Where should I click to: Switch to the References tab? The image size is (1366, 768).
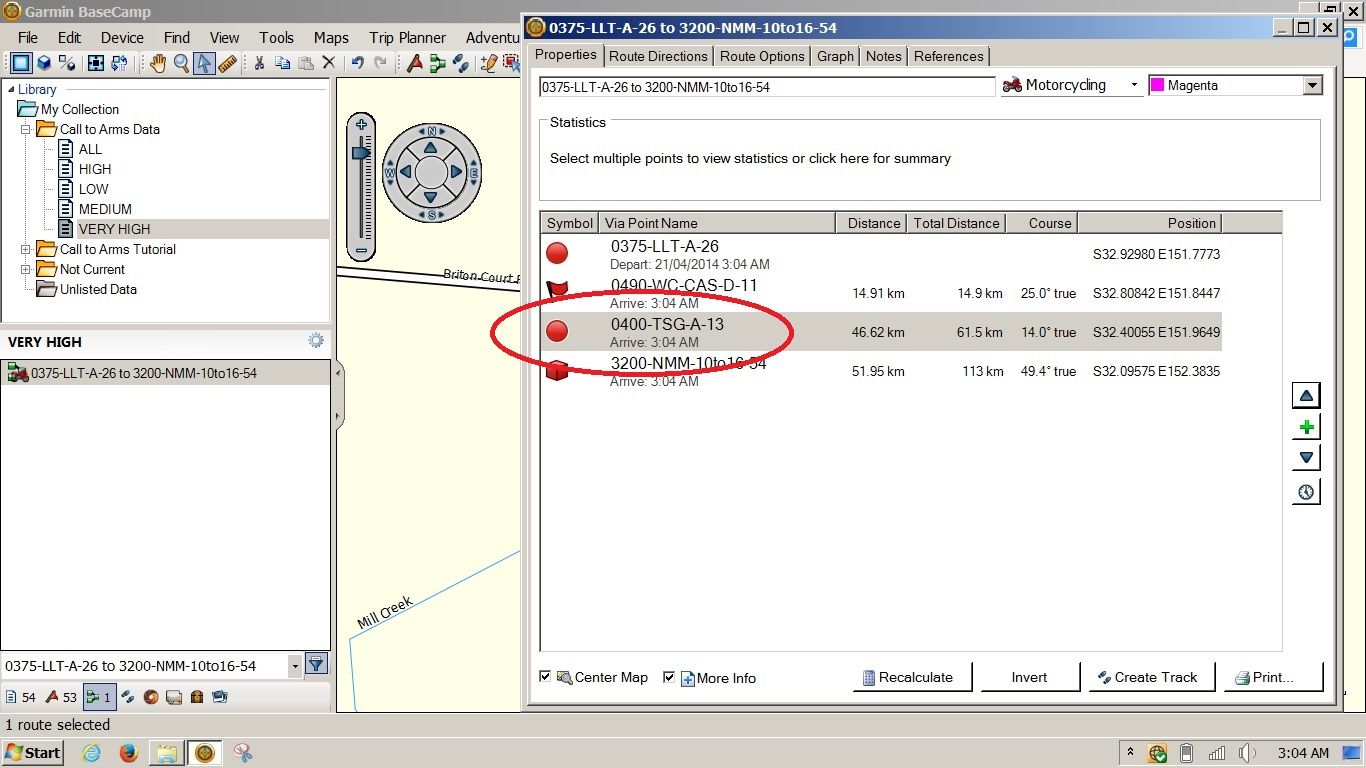[x=949, y=56]
